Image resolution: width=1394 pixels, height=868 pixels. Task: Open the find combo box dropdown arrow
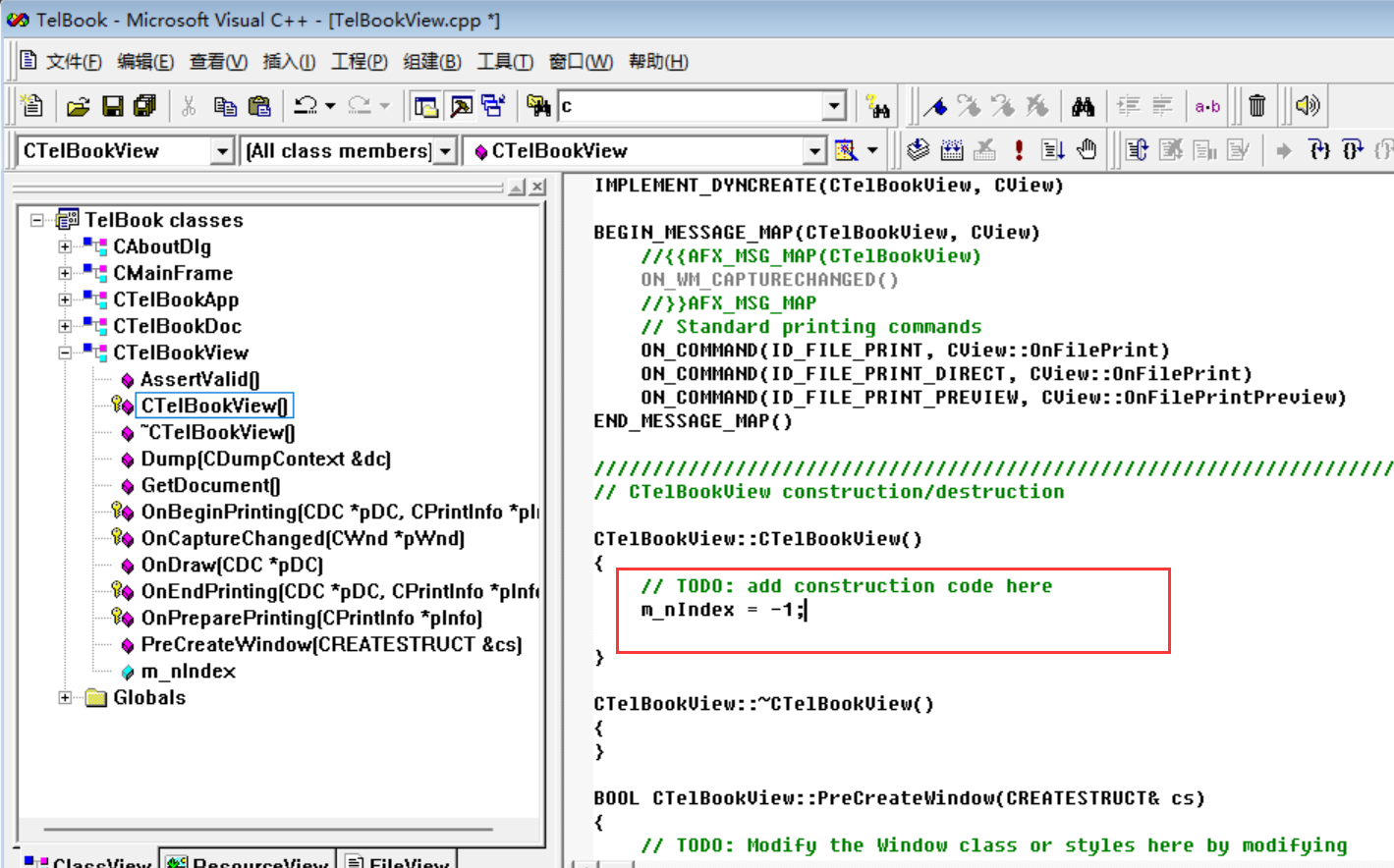point(834,106)
